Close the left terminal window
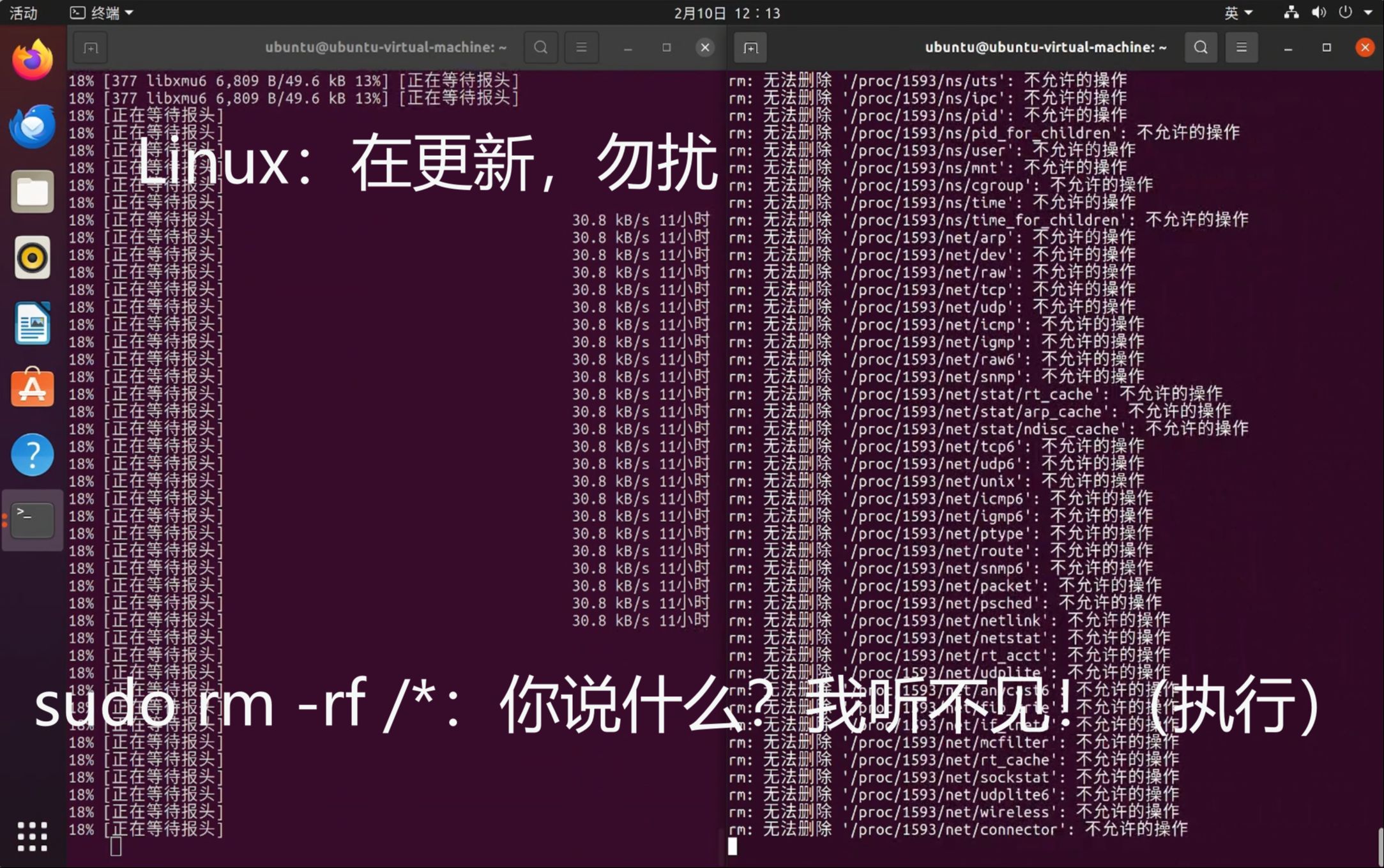This screenshot has width=1384, height=868. point(705,47)
